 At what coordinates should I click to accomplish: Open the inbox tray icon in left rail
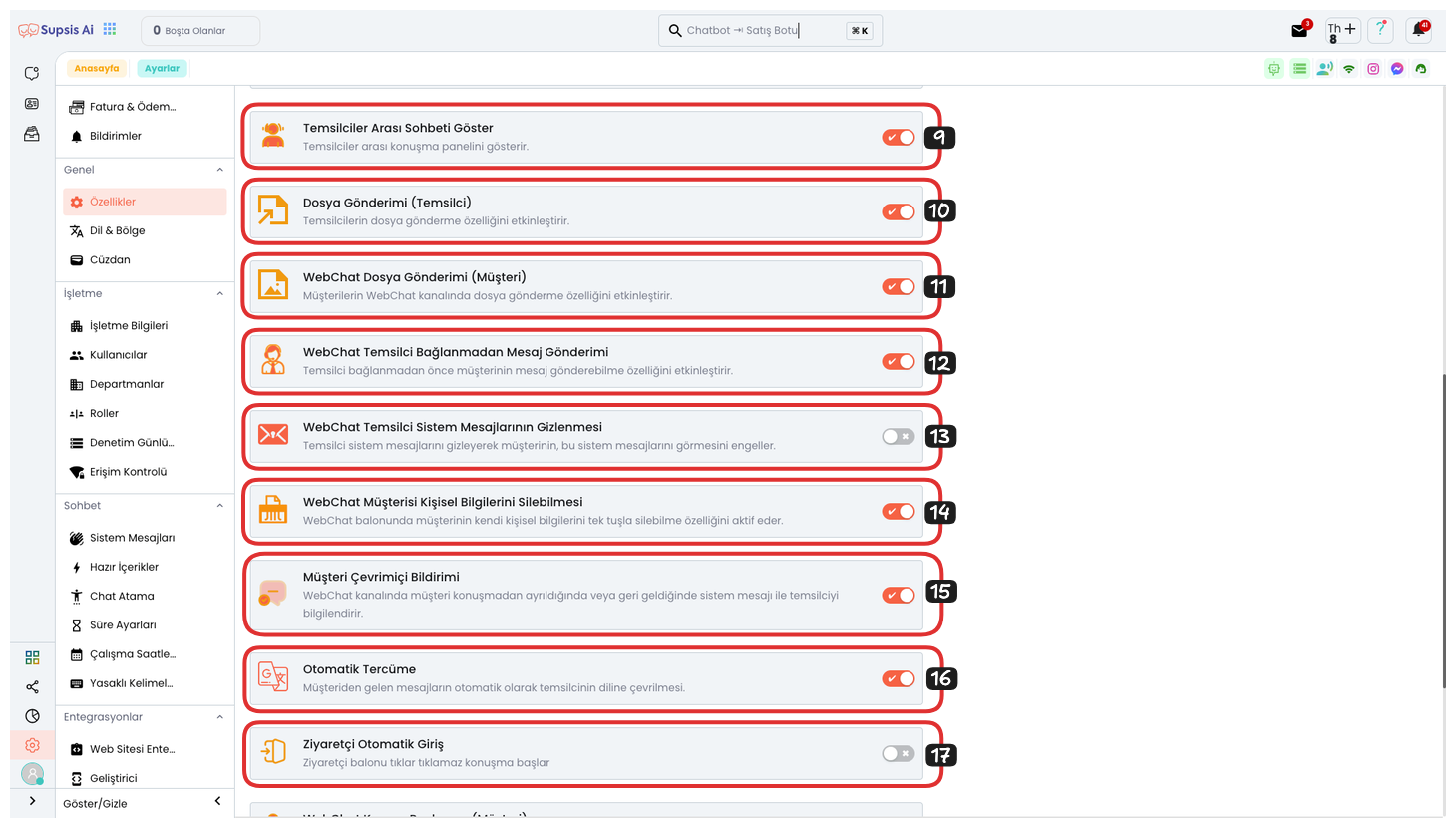[x=32, y=134]
